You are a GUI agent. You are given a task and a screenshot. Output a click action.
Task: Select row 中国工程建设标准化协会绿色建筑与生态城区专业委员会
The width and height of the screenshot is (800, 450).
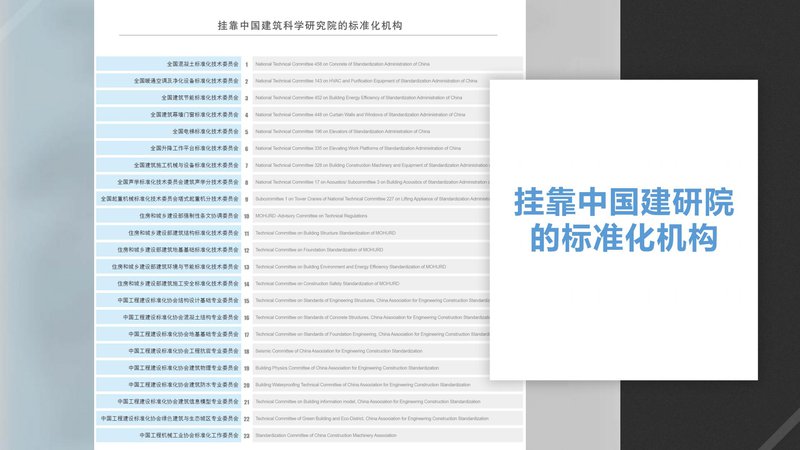[x=169, y=419]
